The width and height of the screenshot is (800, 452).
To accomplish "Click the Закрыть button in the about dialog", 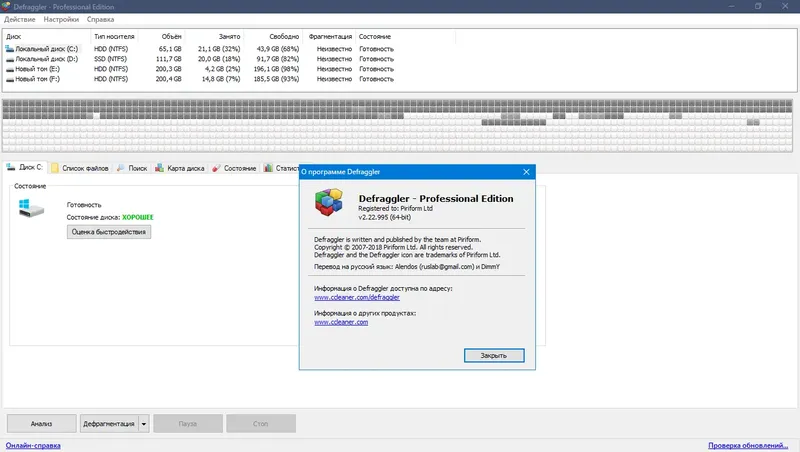I will coord(494,356).
